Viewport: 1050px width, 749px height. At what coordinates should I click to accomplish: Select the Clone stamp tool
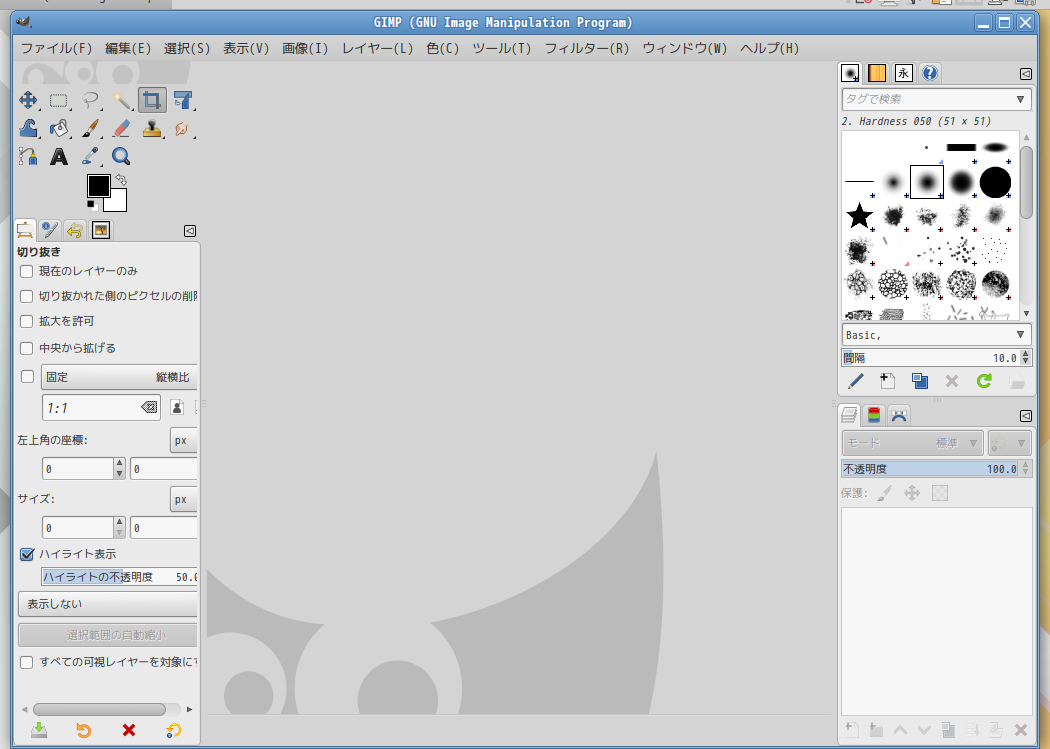(152, 128)
